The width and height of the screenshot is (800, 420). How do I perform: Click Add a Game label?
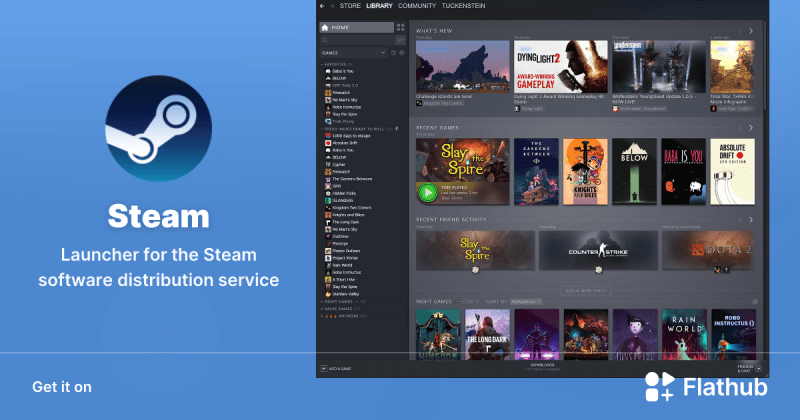tap(340, 368)
